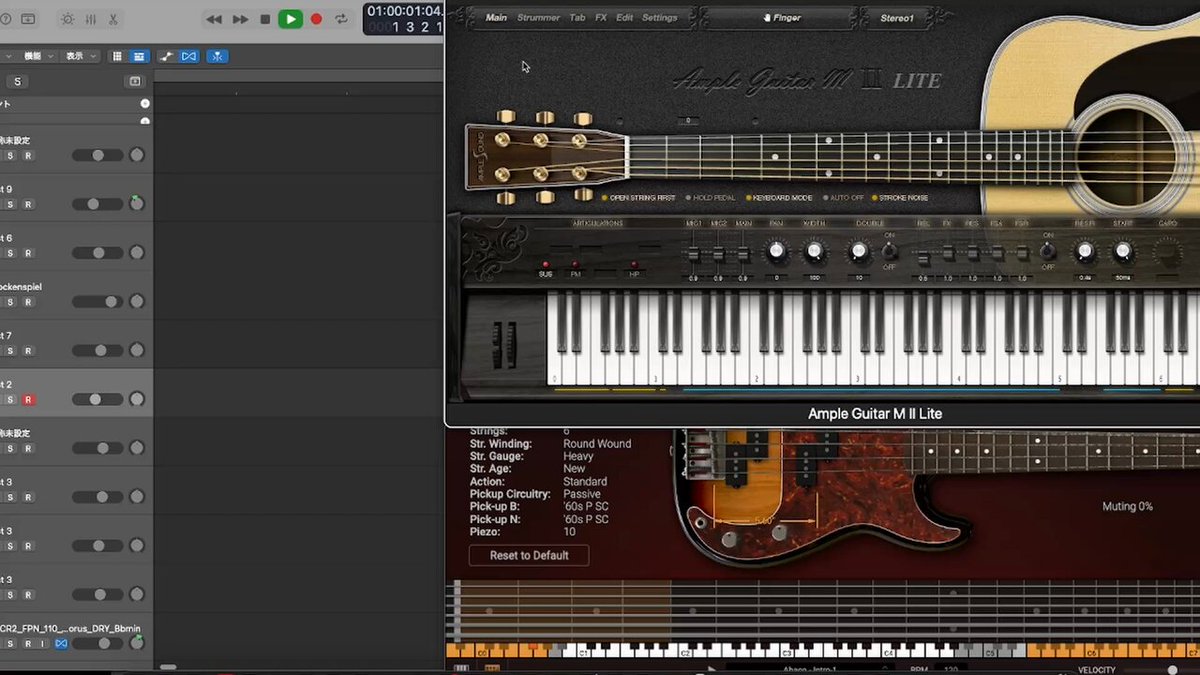
Task: Click the MIC1 fader
Action: point(693,252)
